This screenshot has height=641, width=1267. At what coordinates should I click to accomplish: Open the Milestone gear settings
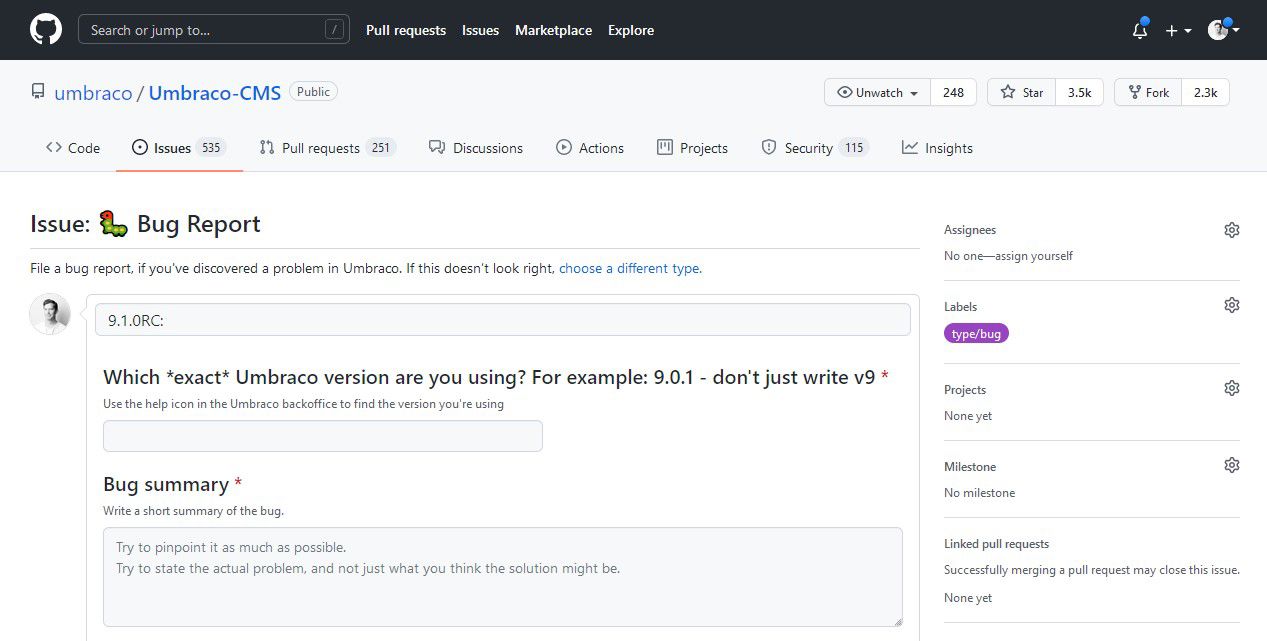point(1232,465)
